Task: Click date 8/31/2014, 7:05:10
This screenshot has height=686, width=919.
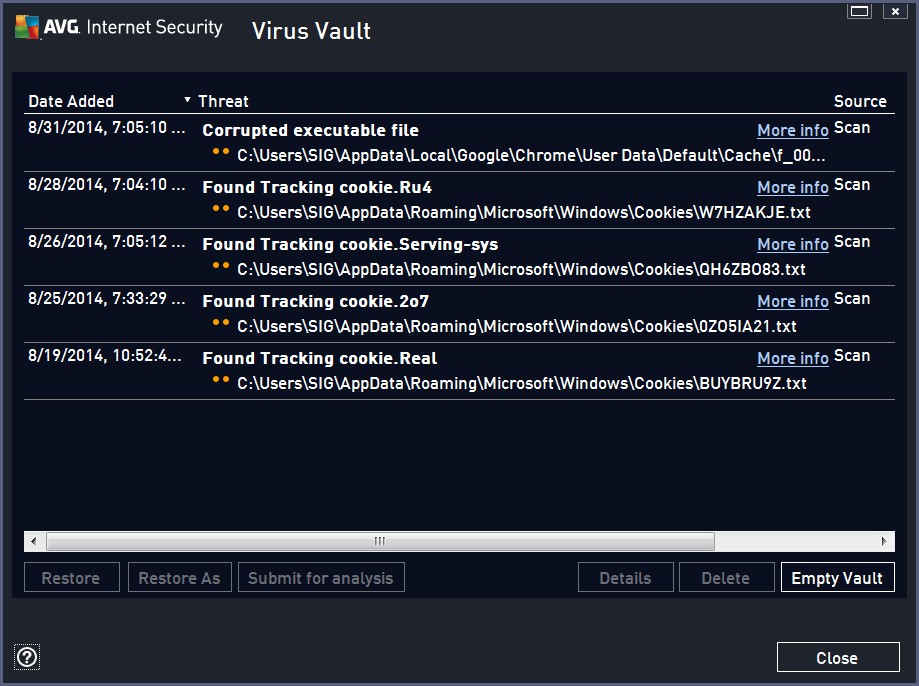Action: 107,127
